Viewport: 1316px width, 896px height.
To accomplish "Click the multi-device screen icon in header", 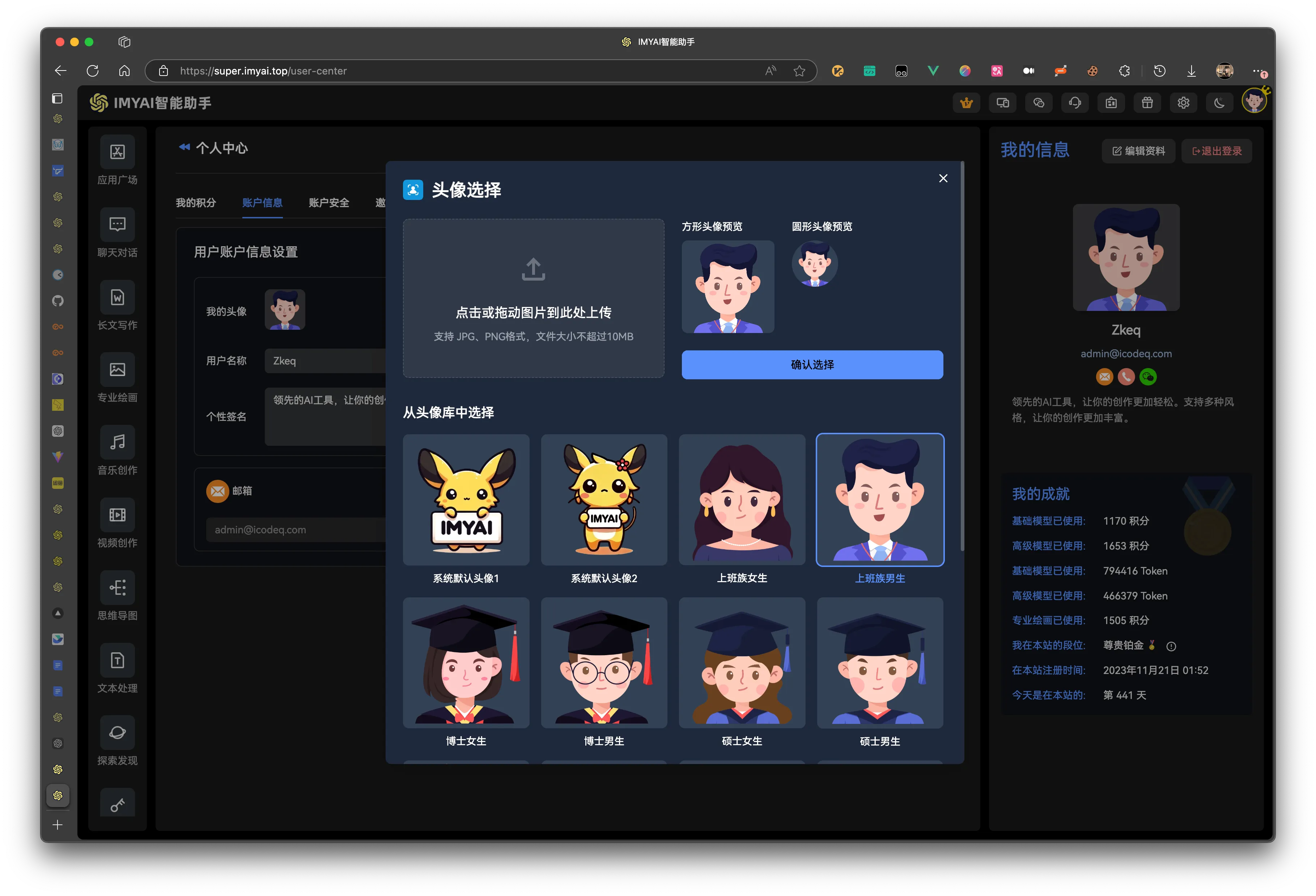I will coord(1002,102).
